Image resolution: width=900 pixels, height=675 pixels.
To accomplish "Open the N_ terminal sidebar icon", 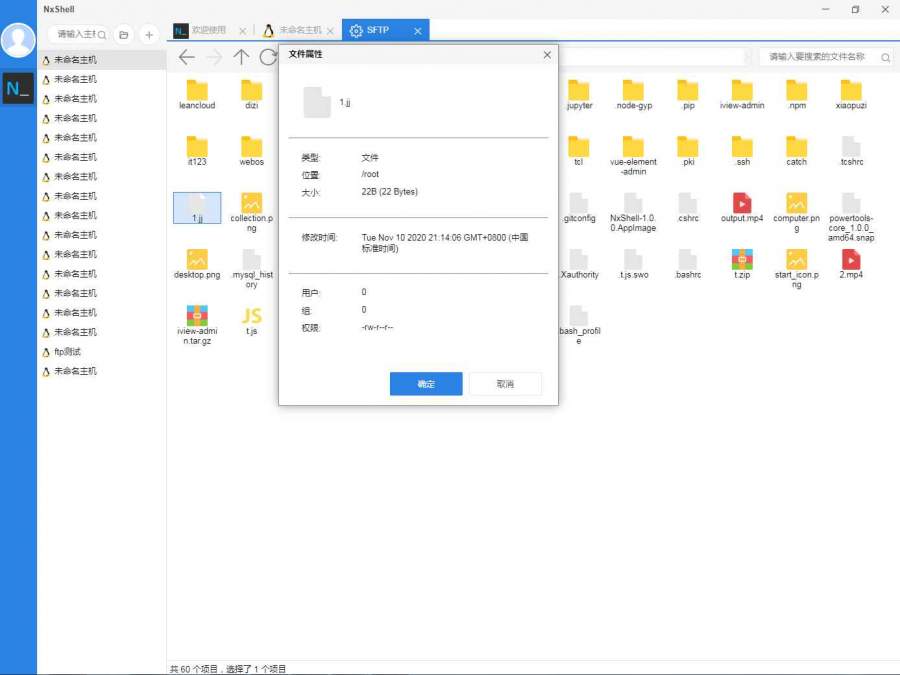I will click(18, 89).
